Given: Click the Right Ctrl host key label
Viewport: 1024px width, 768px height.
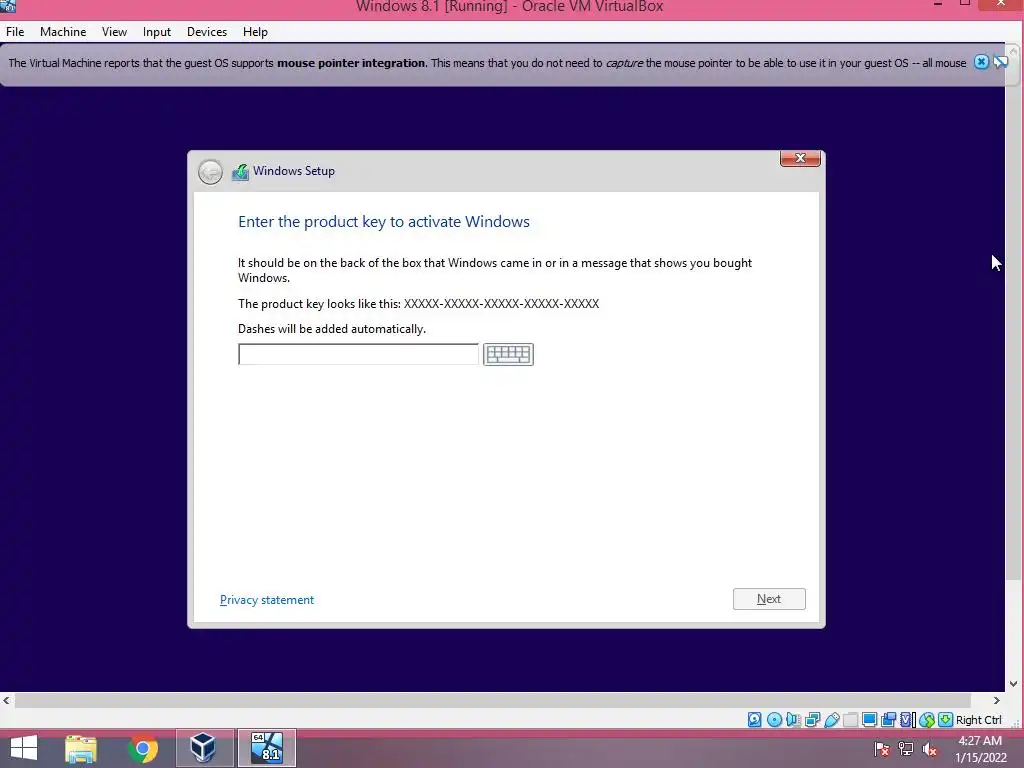Looking at the screenshot, I should [x=978, y=720].
